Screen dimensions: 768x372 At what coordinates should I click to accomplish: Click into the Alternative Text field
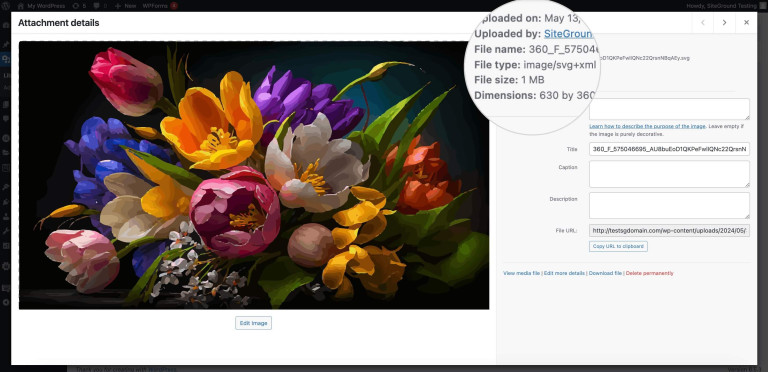click(x=669, y=109)
